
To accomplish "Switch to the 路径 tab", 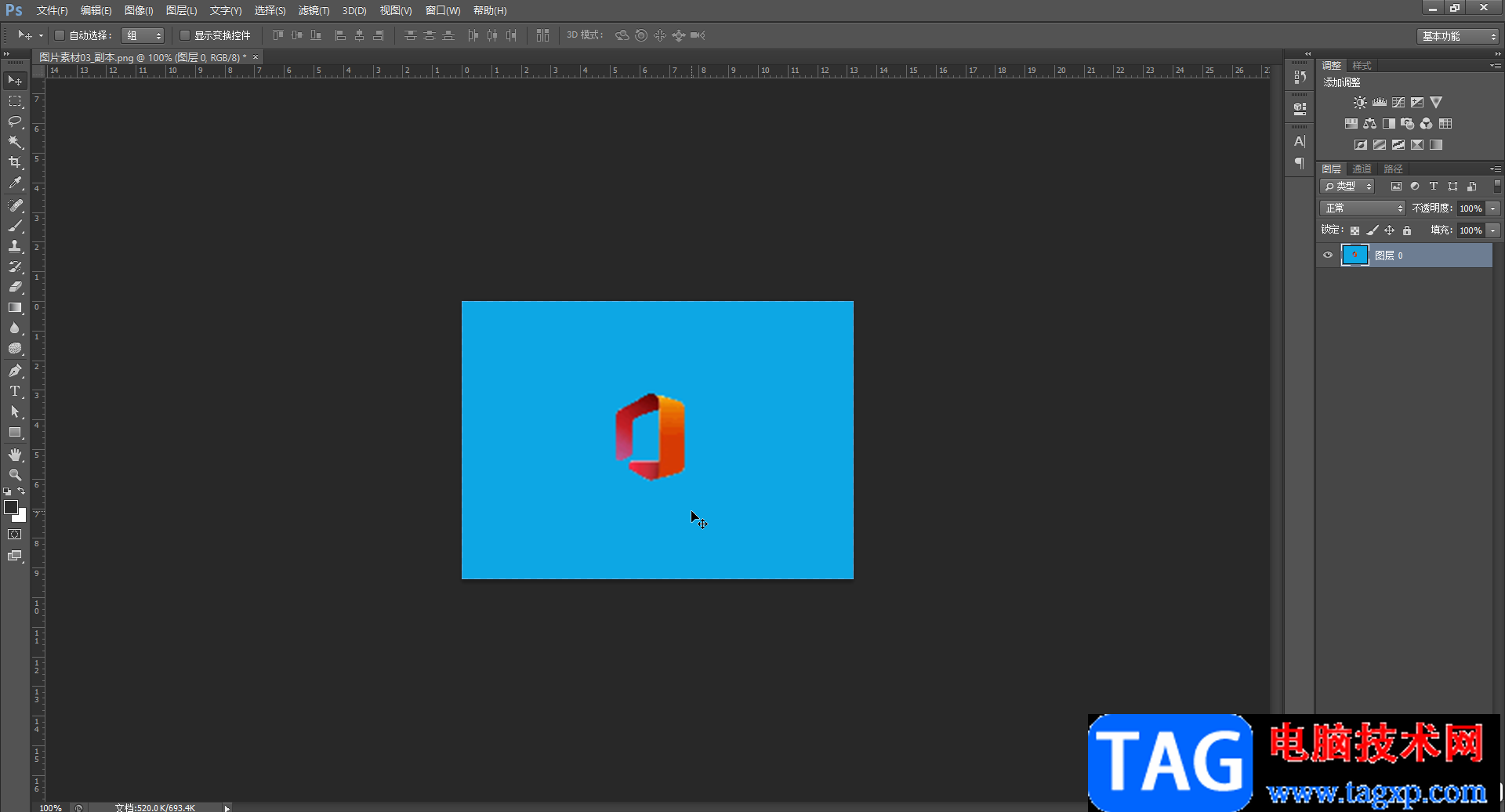I will (x=1393, y=169).
